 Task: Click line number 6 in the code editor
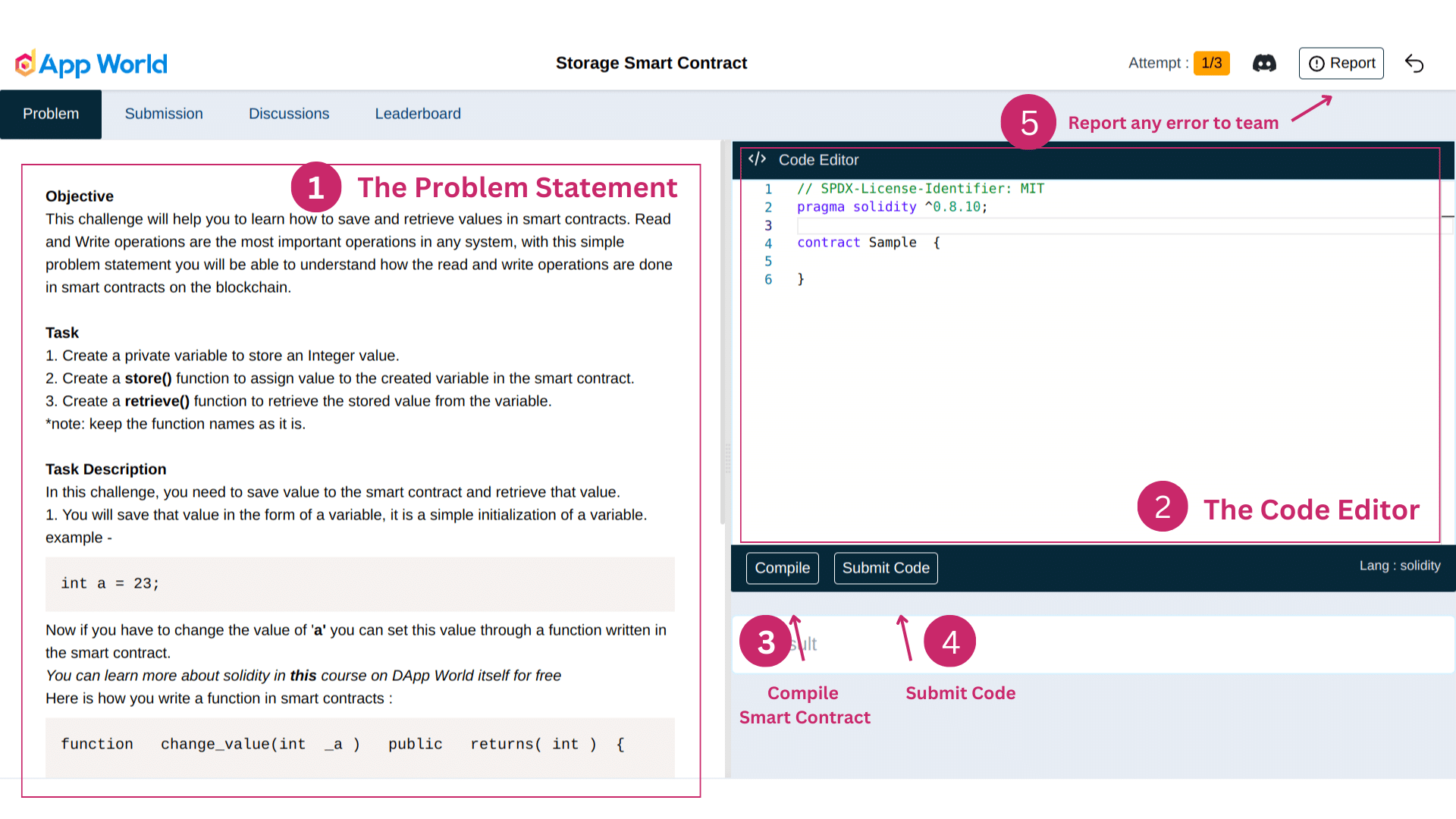[x=768, y=279]
